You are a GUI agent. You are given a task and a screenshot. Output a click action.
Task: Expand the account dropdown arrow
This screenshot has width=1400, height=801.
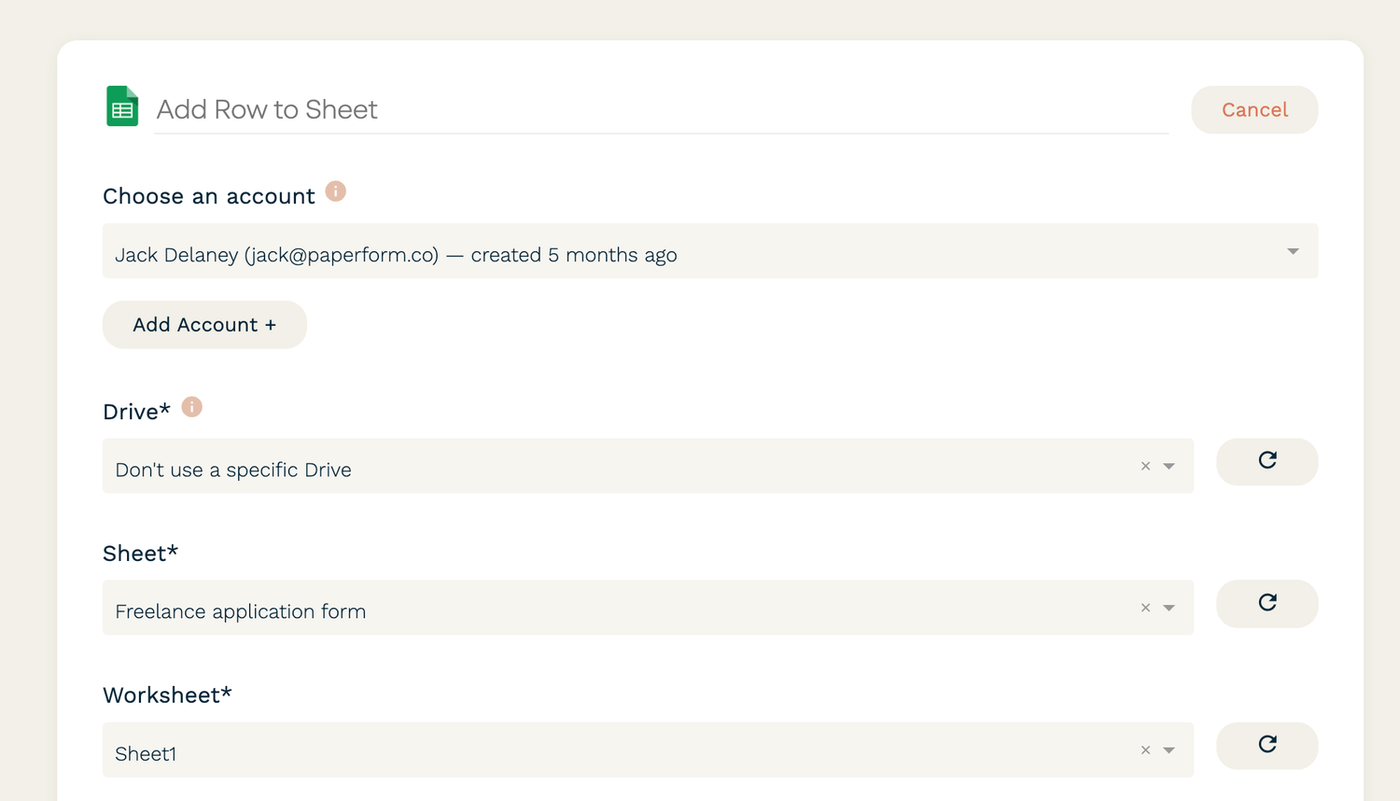[1293, 251]
